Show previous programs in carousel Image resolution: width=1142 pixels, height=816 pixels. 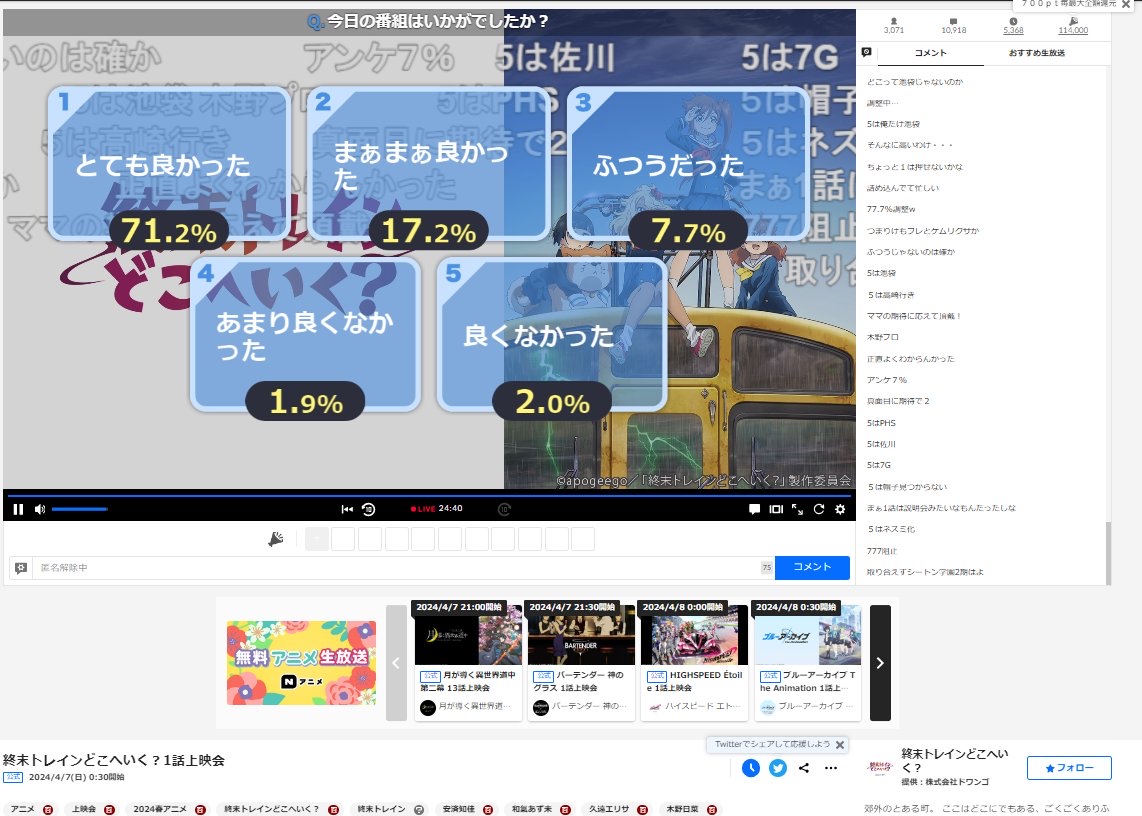(x=396, y=663)
